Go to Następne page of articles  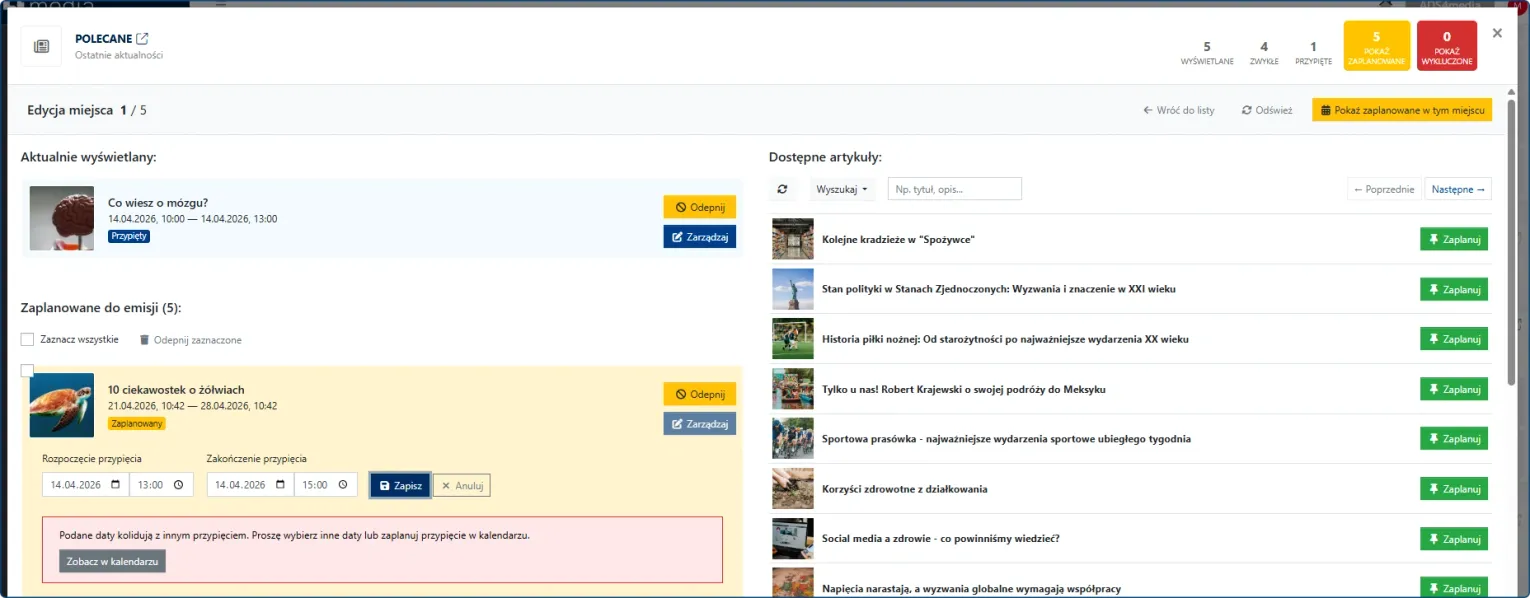1457,189
